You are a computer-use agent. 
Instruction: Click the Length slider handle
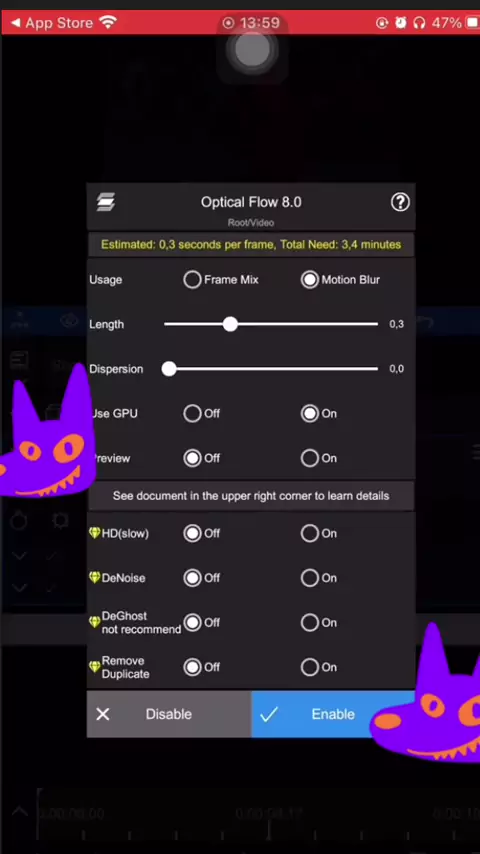[x=230, y=325]
